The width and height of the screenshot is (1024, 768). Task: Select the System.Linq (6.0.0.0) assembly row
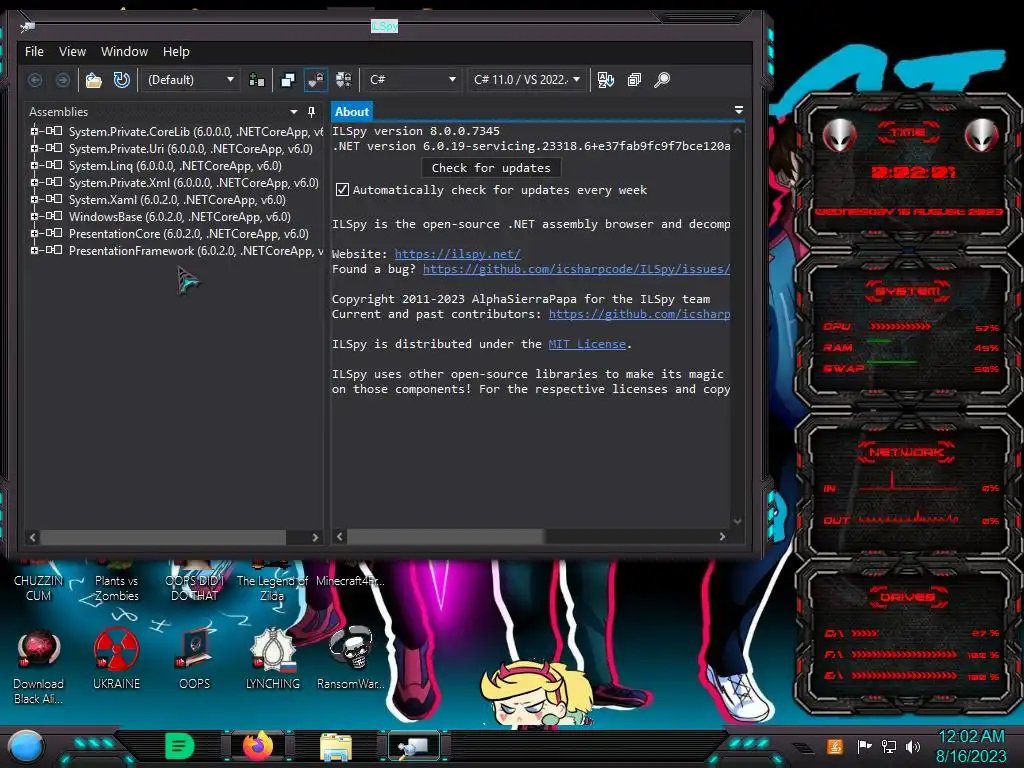[x=175, y=166]
